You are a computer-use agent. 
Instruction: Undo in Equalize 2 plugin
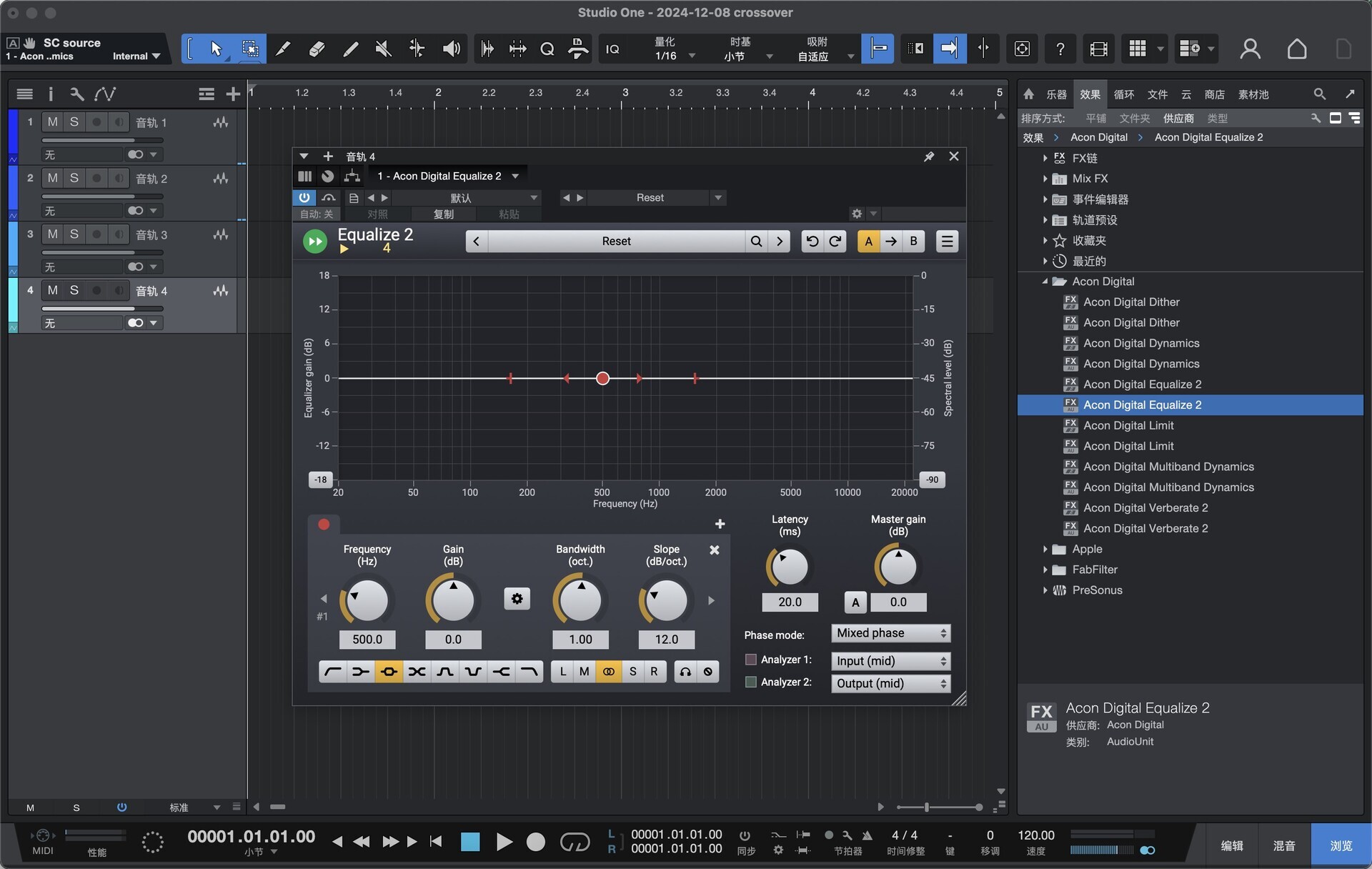pyautogui.click(x=812, y=241)
